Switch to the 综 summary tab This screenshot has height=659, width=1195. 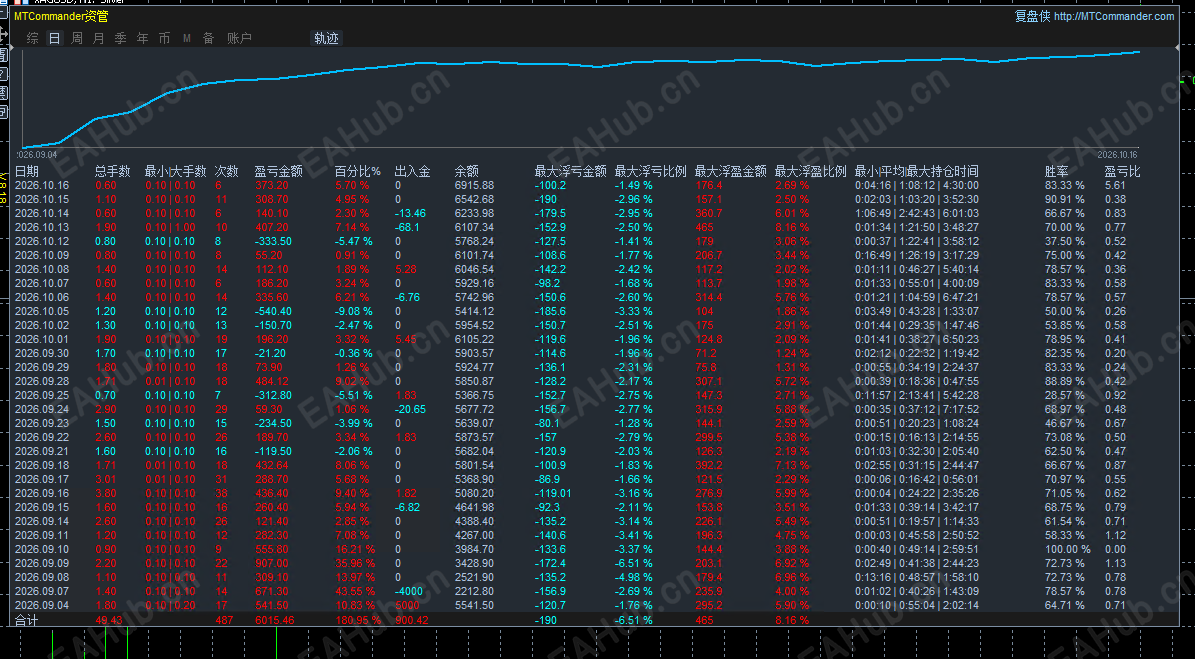pos(32,38)
